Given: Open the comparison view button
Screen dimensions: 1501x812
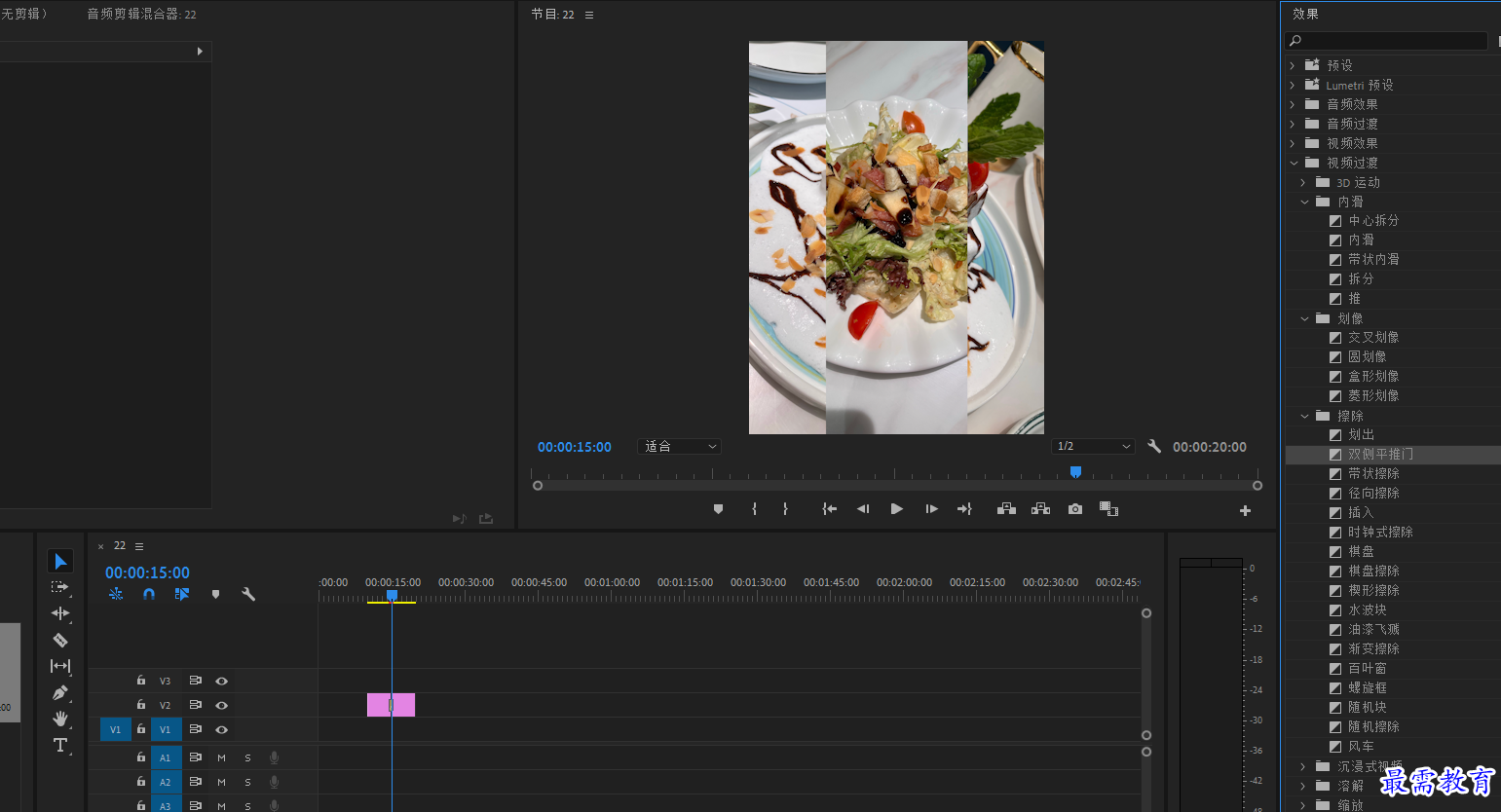Looking at the screenshot, I should [x=1108, y=509].
